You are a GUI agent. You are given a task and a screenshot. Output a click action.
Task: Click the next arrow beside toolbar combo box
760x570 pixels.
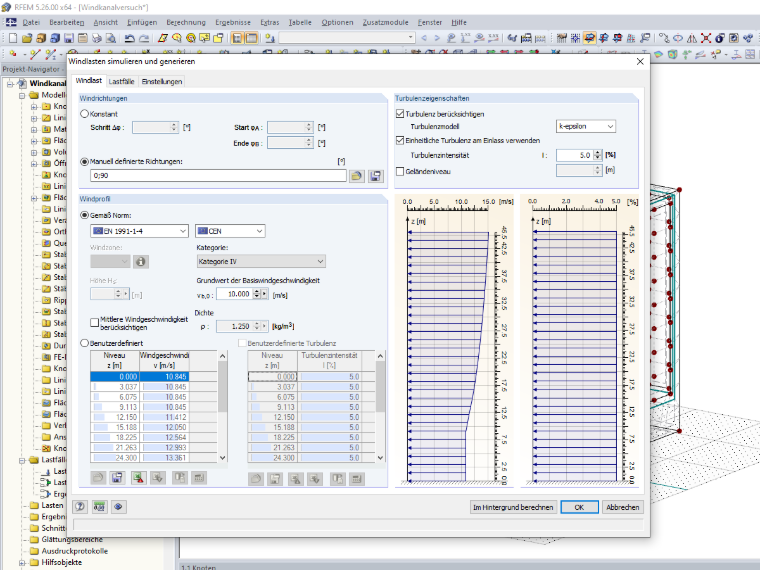[x=437, y=38]
